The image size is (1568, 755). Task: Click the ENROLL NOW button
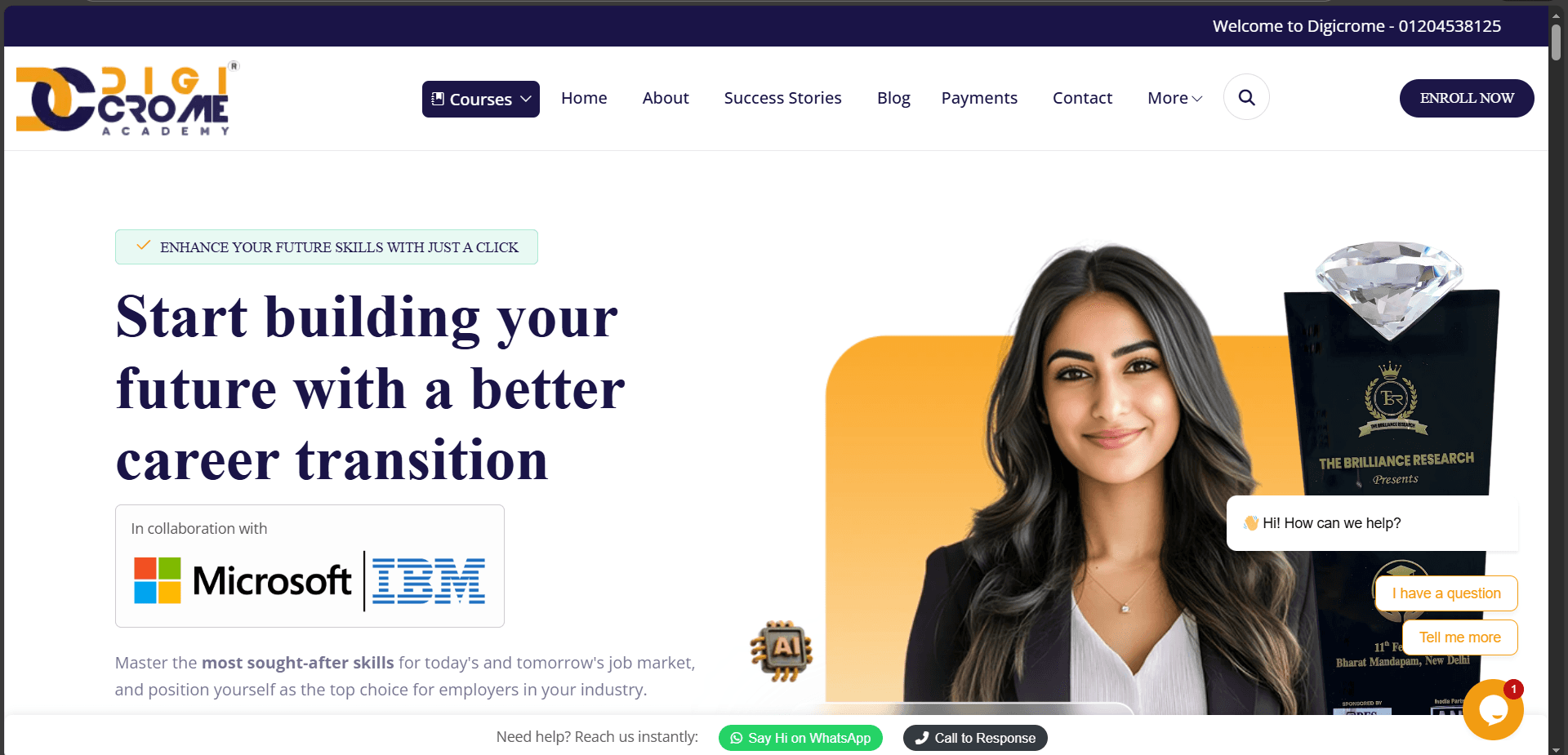coord(1467,98)
